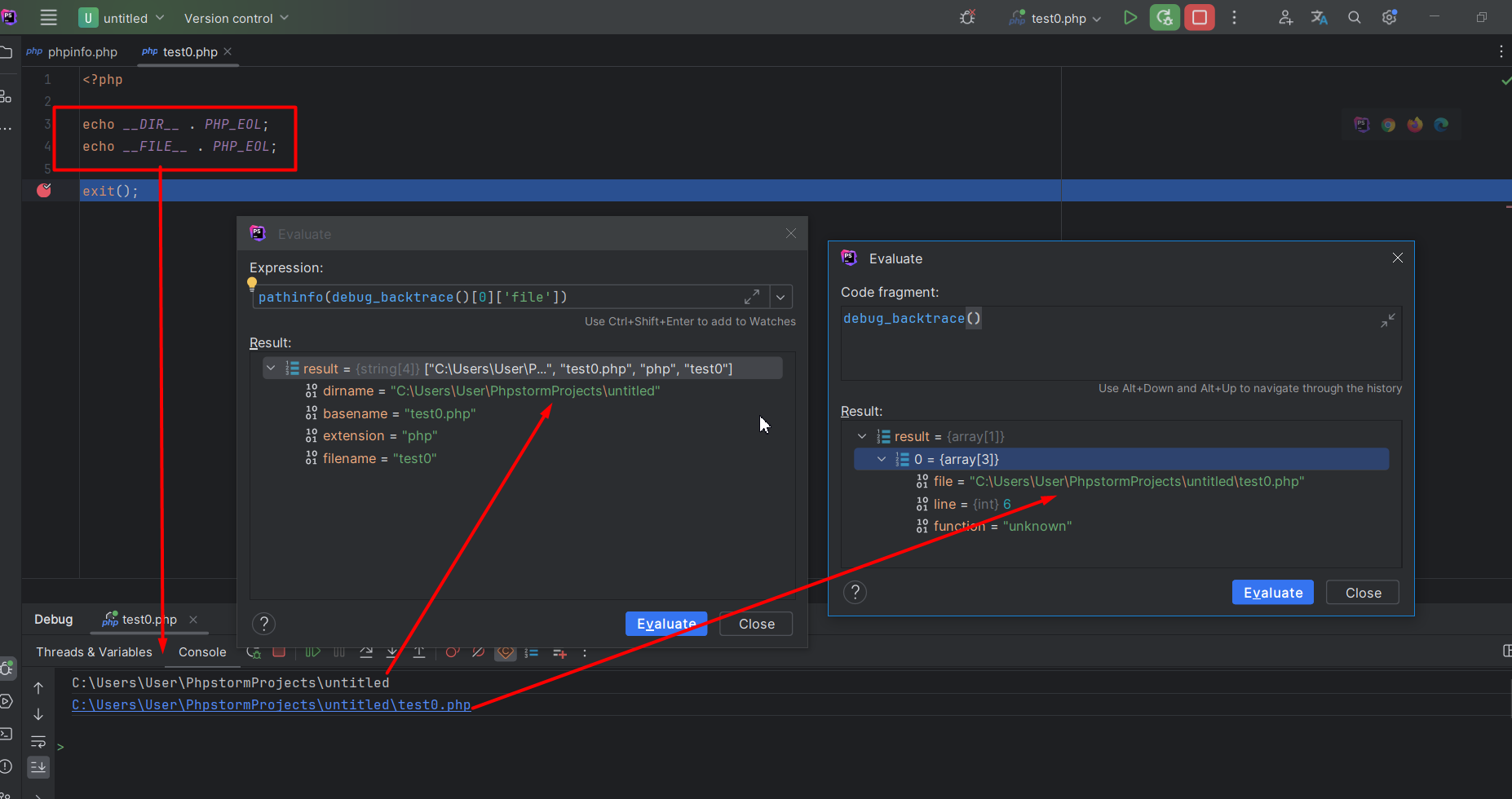The height and width of the screenshot is (799, 1512).
Task: Switch to Threads & Variables tab
Action: click(94, 652)
